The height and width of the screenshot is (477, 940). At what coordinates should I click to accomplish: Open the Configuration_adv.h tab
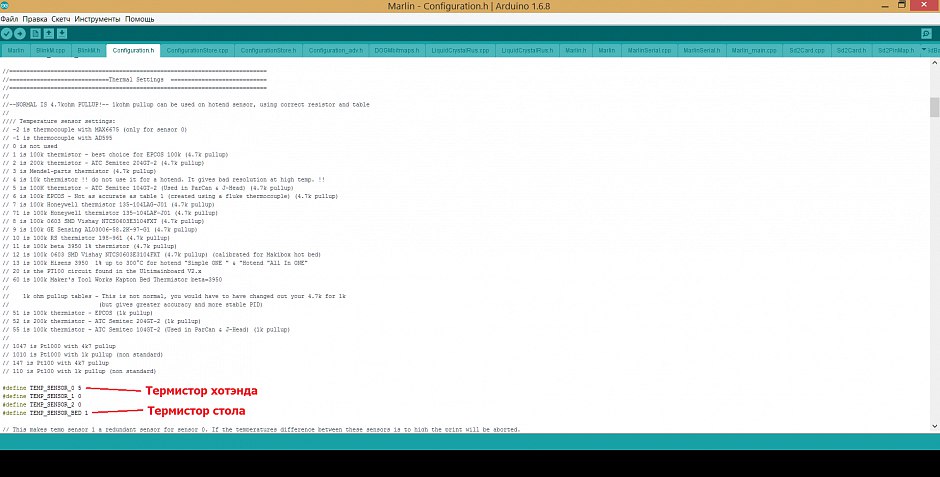[x=336, y=50]
